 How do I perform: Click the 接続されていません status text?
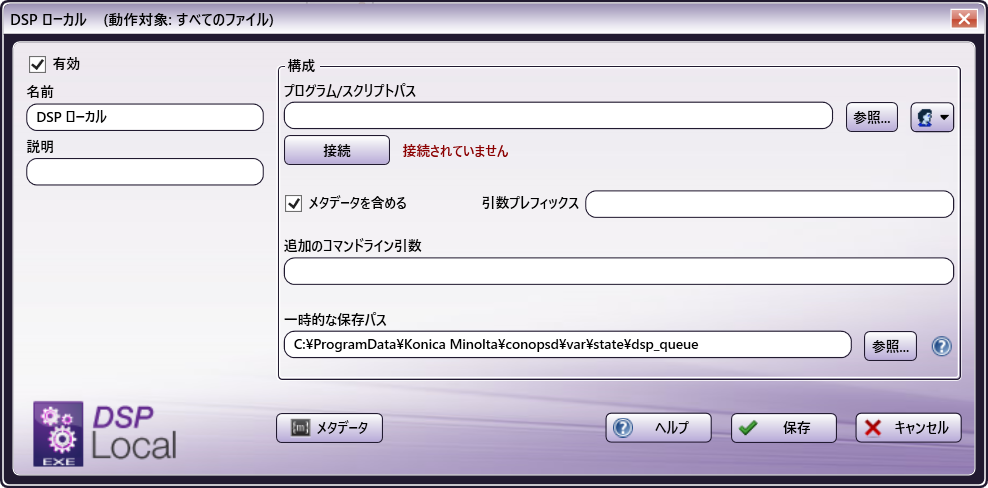point(456,151)
